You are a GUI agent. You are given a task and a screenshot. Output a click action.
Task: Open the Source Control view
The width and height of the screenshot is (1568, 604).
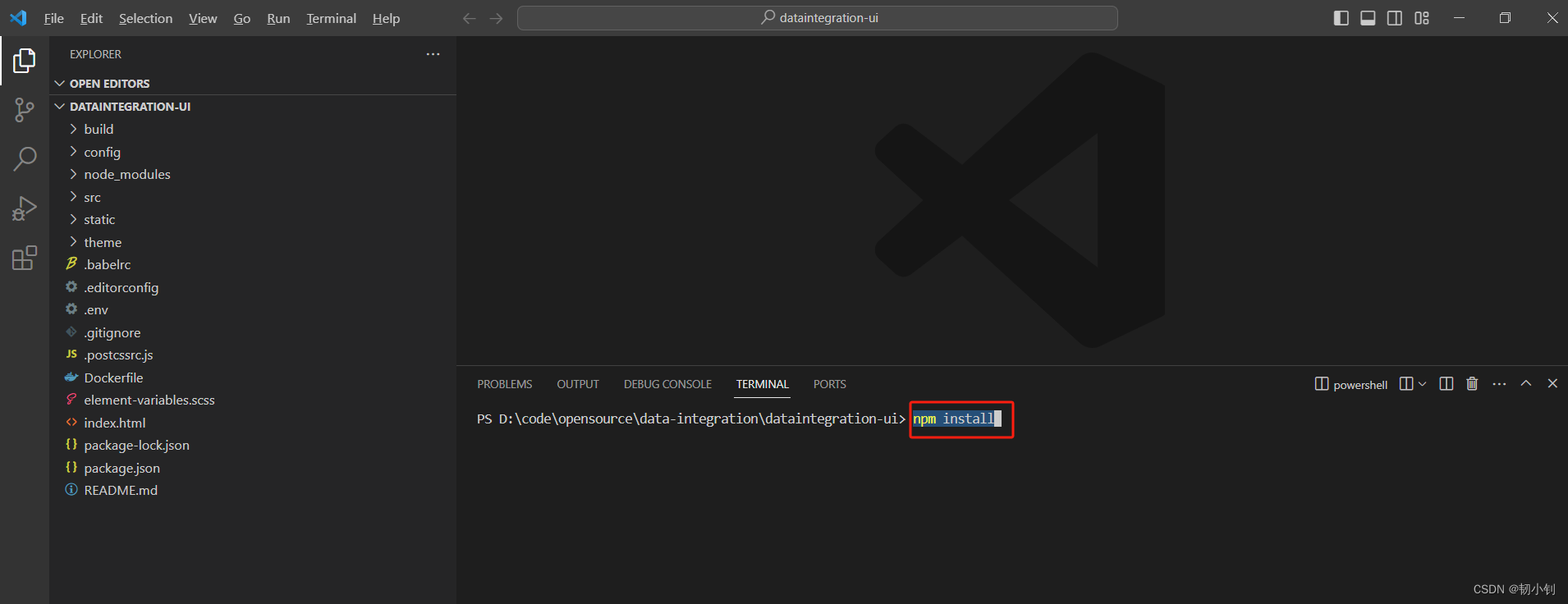(25, 110)
